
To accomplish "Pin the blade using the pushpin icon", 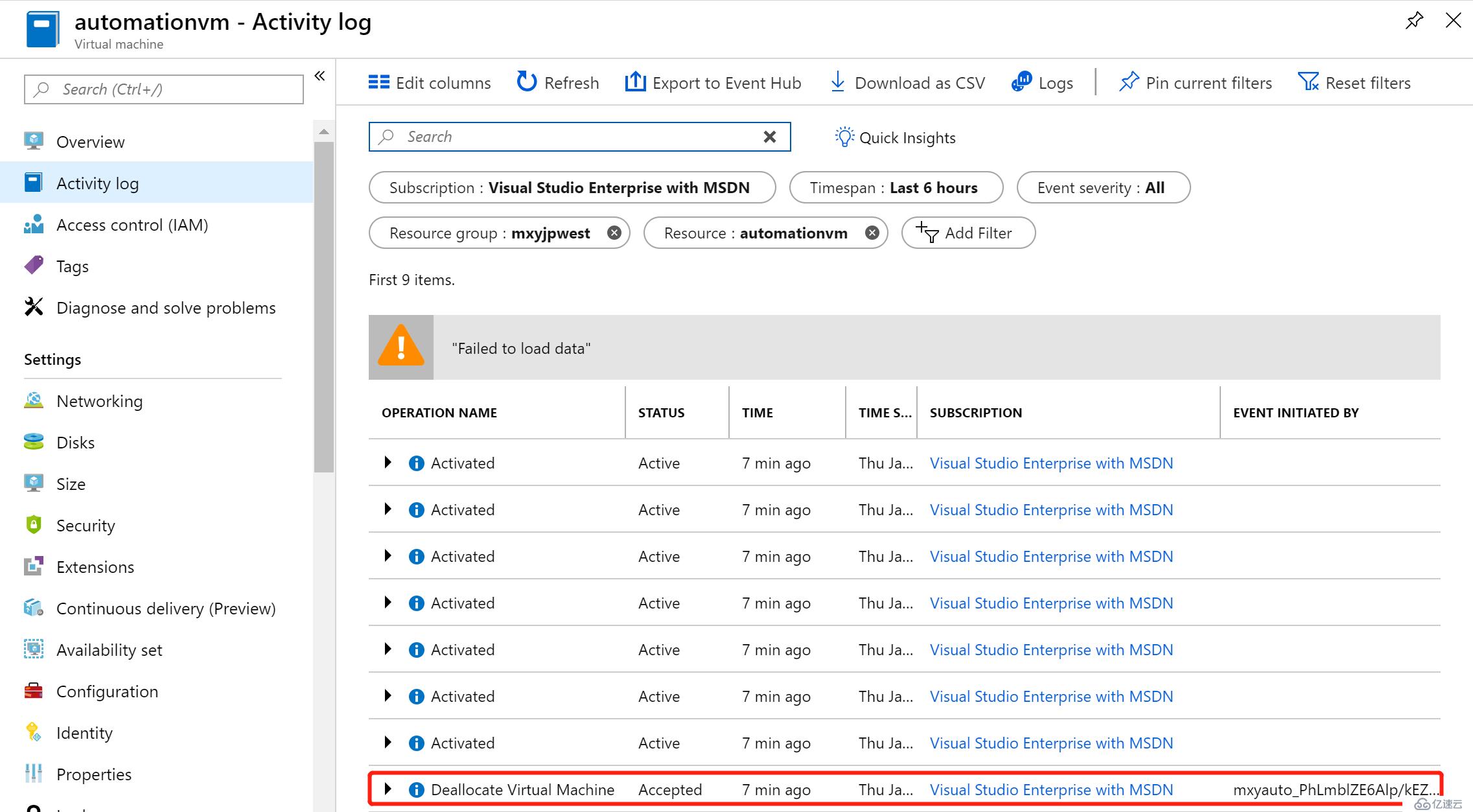I will click(x=1414, y=21).
